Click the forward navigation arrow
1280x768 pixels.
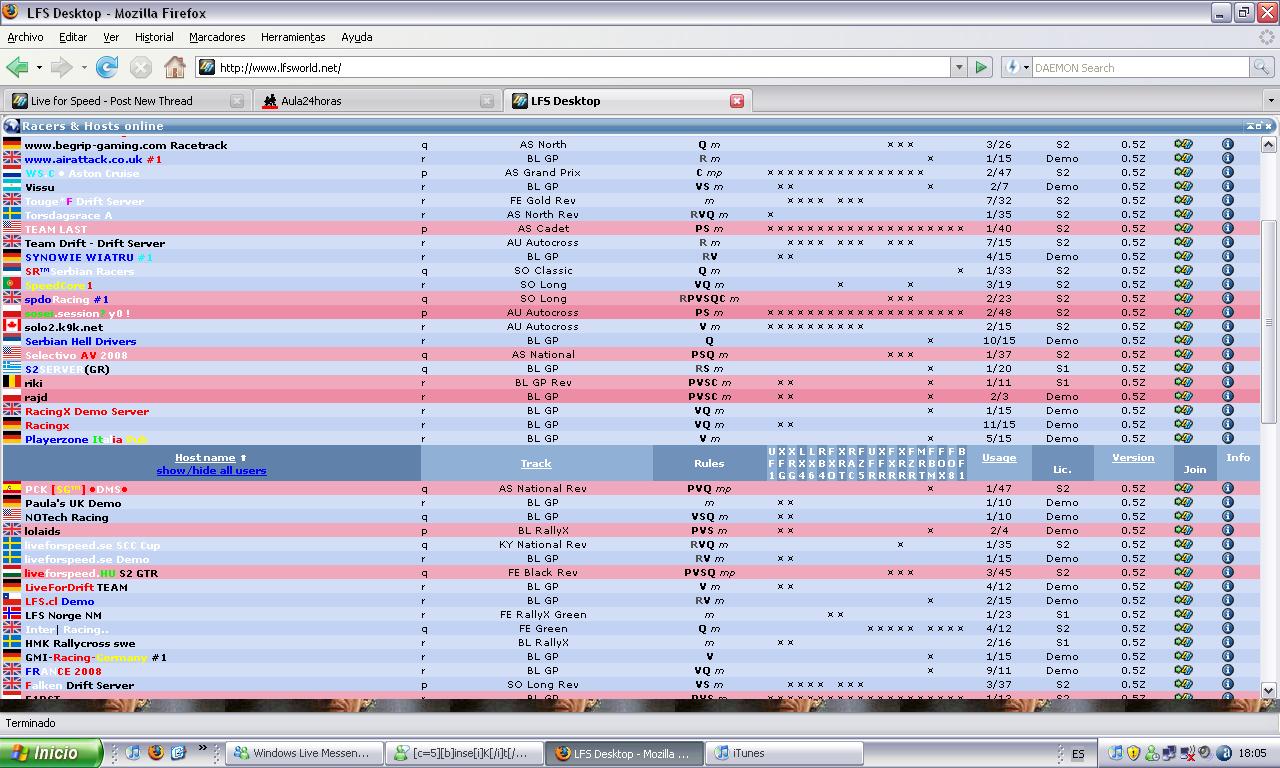click(61, 67)
